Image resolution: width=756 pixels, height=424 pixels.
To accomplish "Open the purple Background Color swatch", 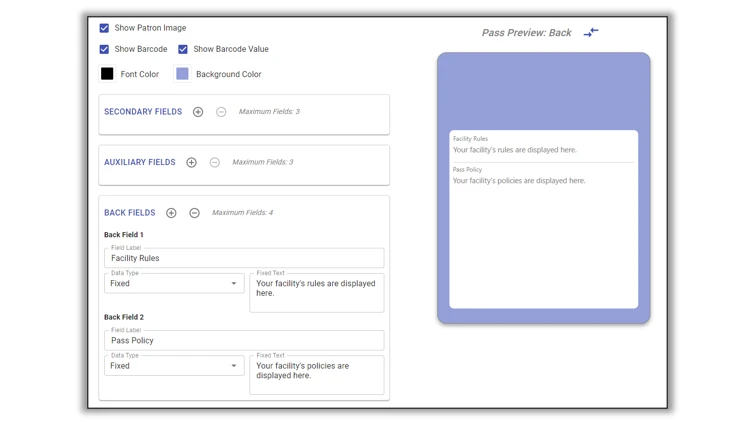I will click(182, 74).
